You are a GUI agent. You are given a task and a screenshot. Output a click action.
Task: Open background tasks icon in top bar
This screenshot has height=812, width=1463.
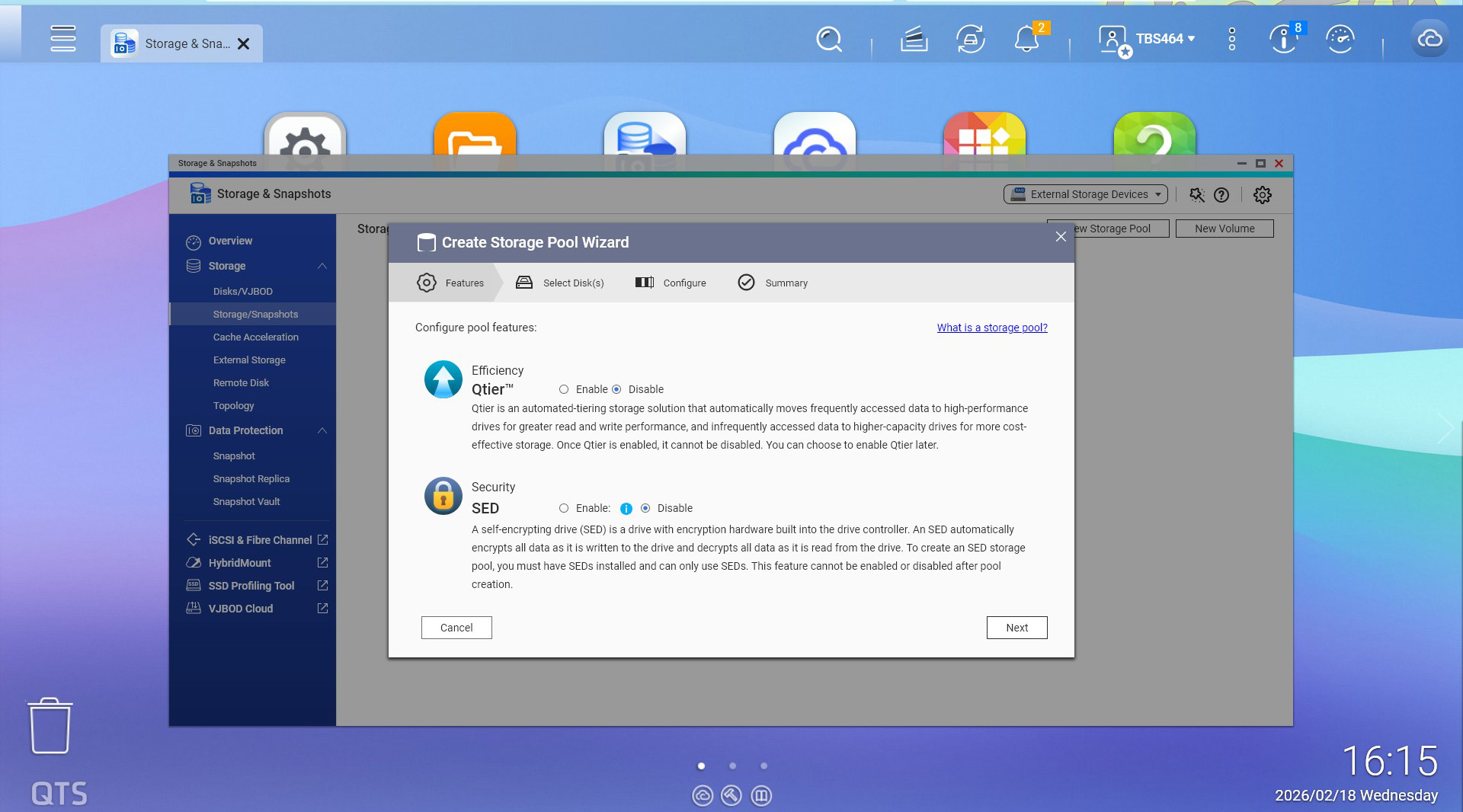pyautogui.click(x=914, y=40)
